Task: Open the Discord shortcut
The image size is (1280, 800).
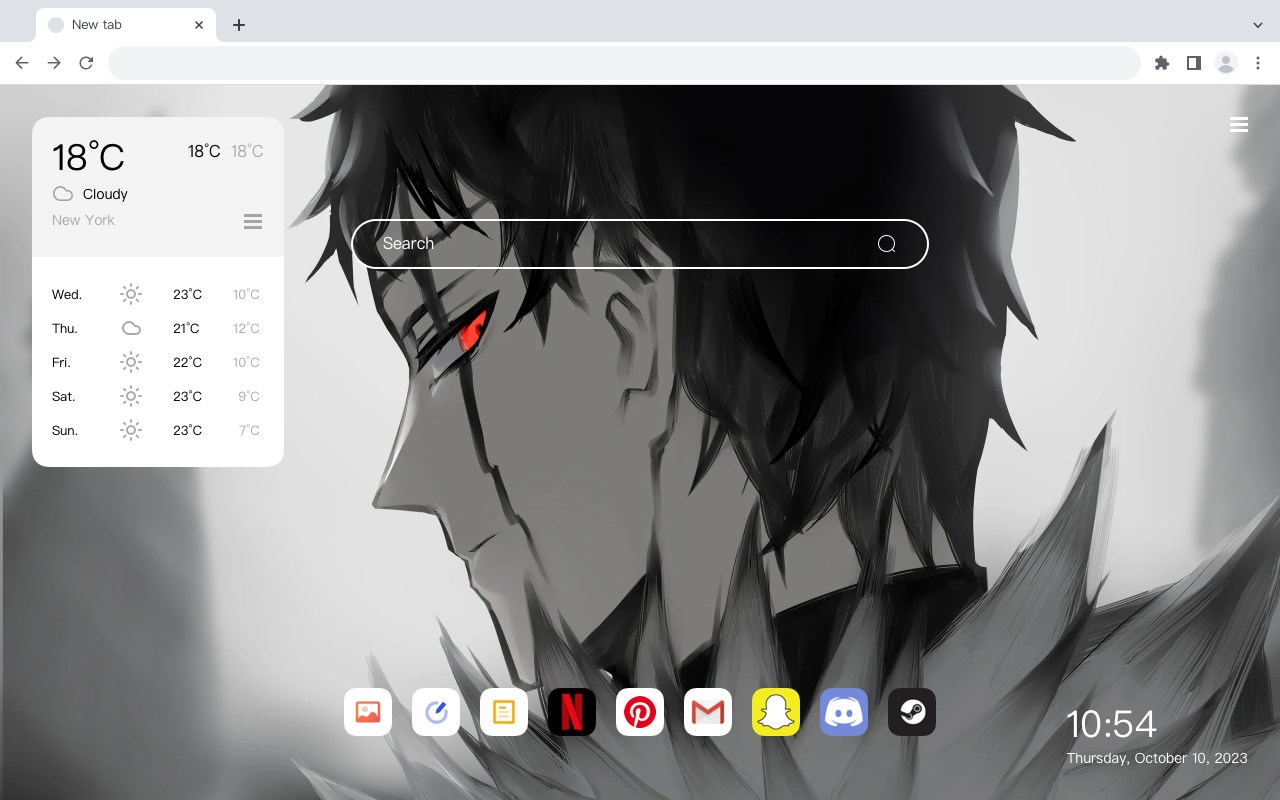Action: pyautogui.click(x=844, y=712)
